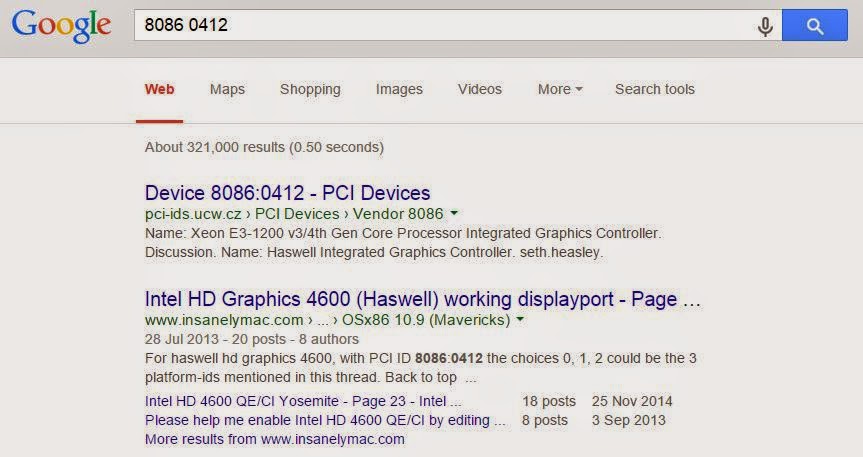Activate voice search microphone icon

tap(765, 26)
